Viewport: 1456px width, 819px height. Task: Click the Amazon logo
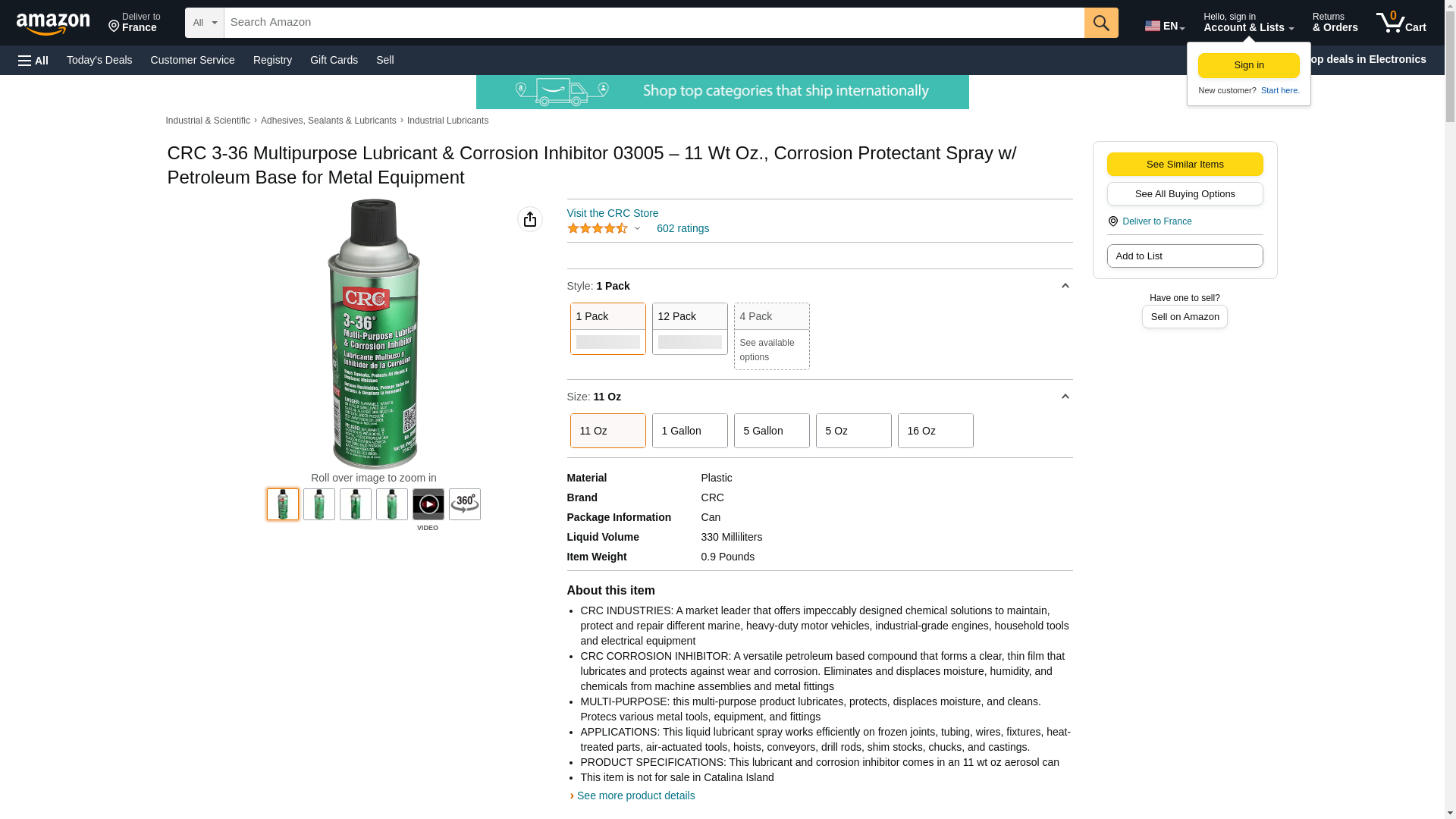click(53, 24)
